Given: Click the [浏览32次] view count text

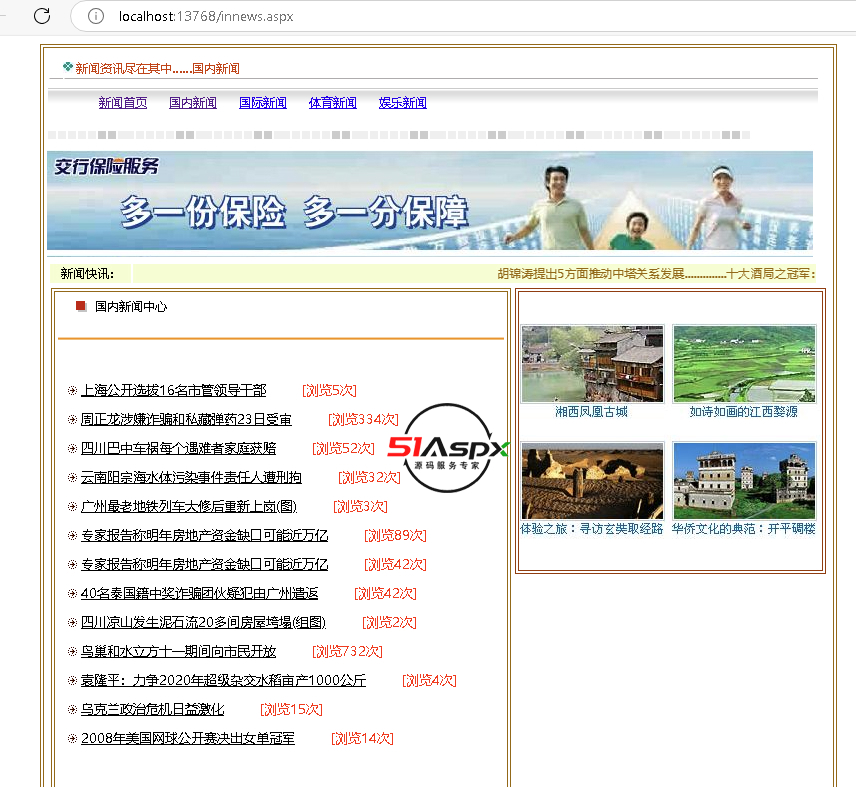Looking at the screenshot, I should coord(370,478).
